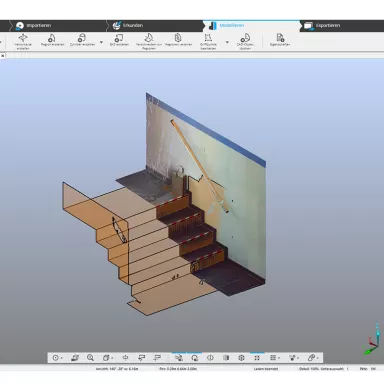Open dropdown beside the list-lines icon
The width and height of the screenshot is (384, 384).
pos(279,358)
